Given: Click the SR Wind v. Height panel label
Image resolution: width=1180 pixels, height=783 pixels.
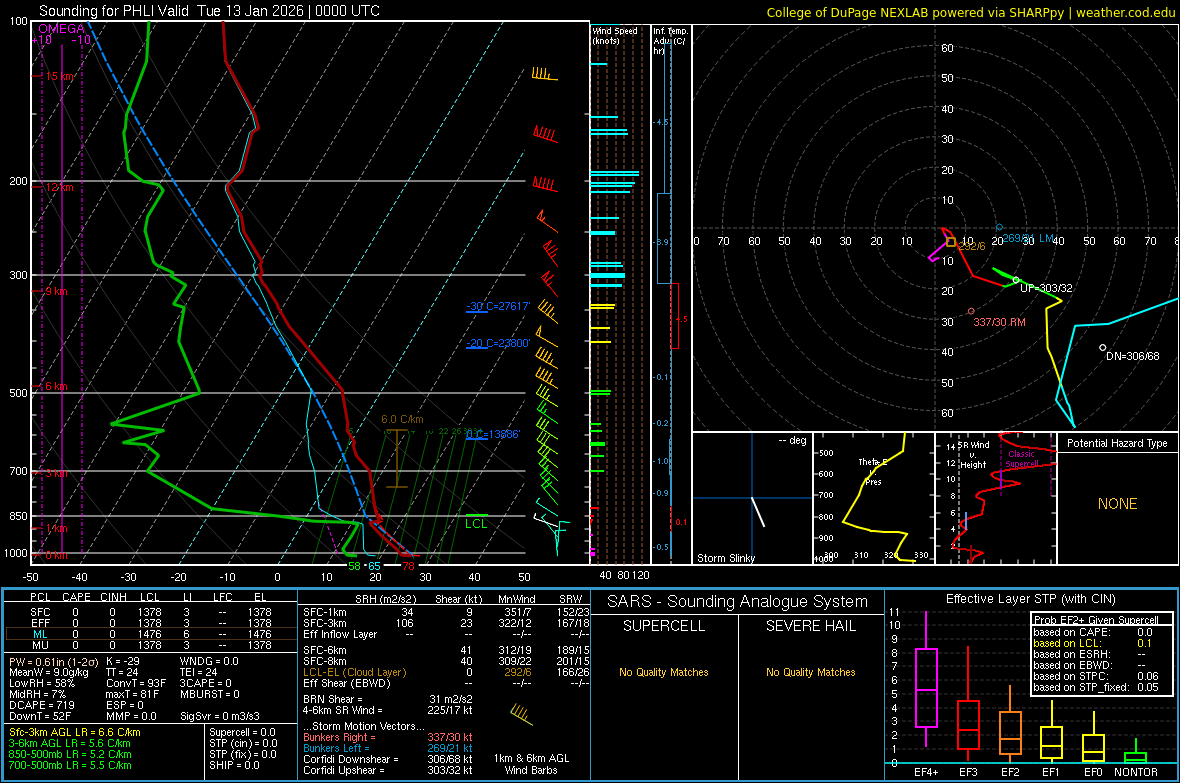Looking at the screenshot, I should [973, 455].
